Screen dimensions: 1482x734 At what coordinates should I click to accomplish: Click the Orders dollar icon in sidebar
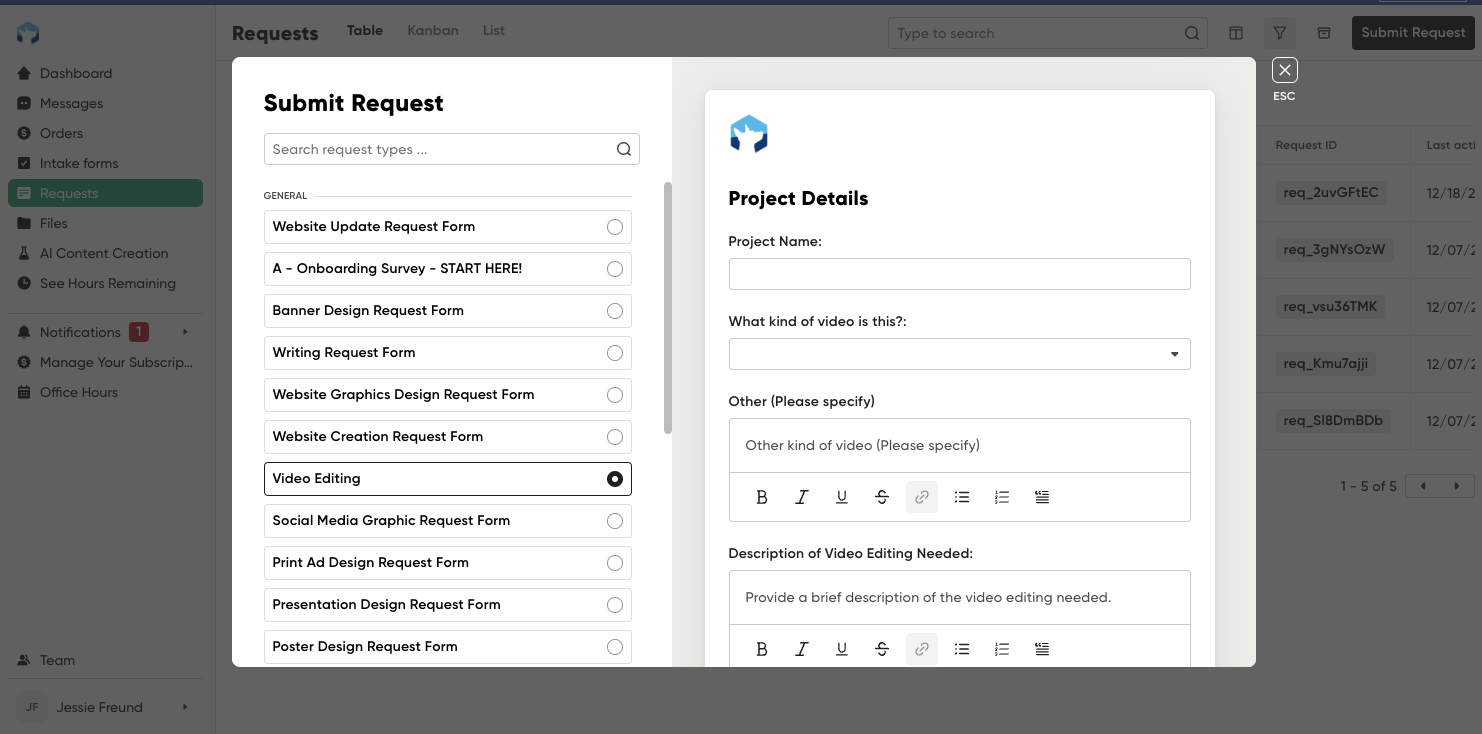click(x=24, y=133)
